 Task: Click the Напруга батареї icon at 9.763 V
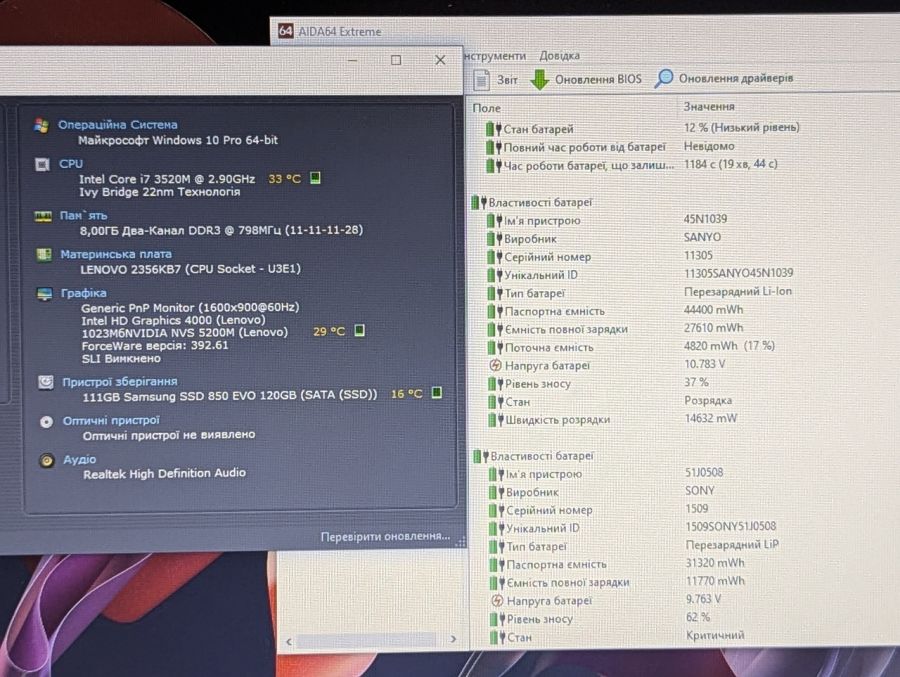tap(497, 601)
